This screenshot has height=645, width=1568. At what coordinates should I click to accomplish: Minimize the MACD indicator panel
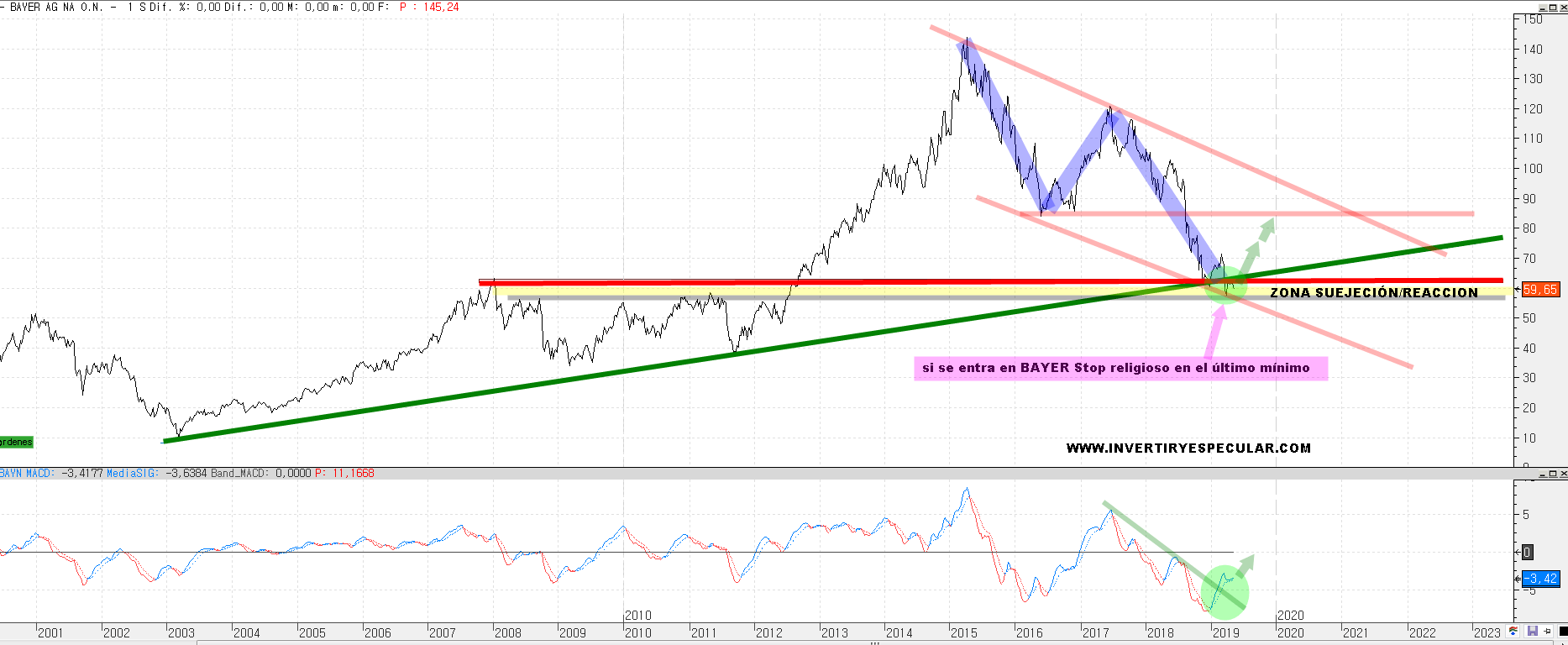click(x=1543, y=475)
